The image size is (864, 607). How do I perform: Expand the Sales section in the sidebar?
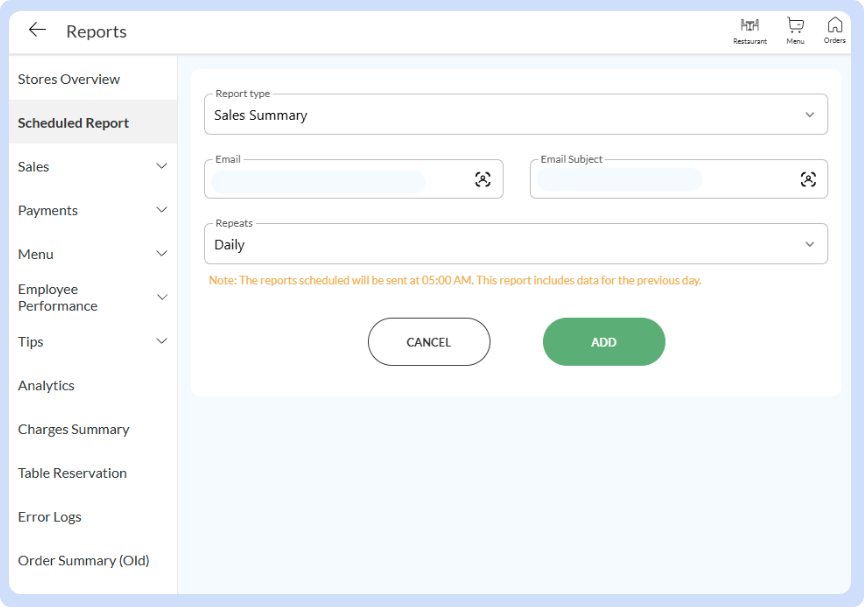[x=162, y=167]
